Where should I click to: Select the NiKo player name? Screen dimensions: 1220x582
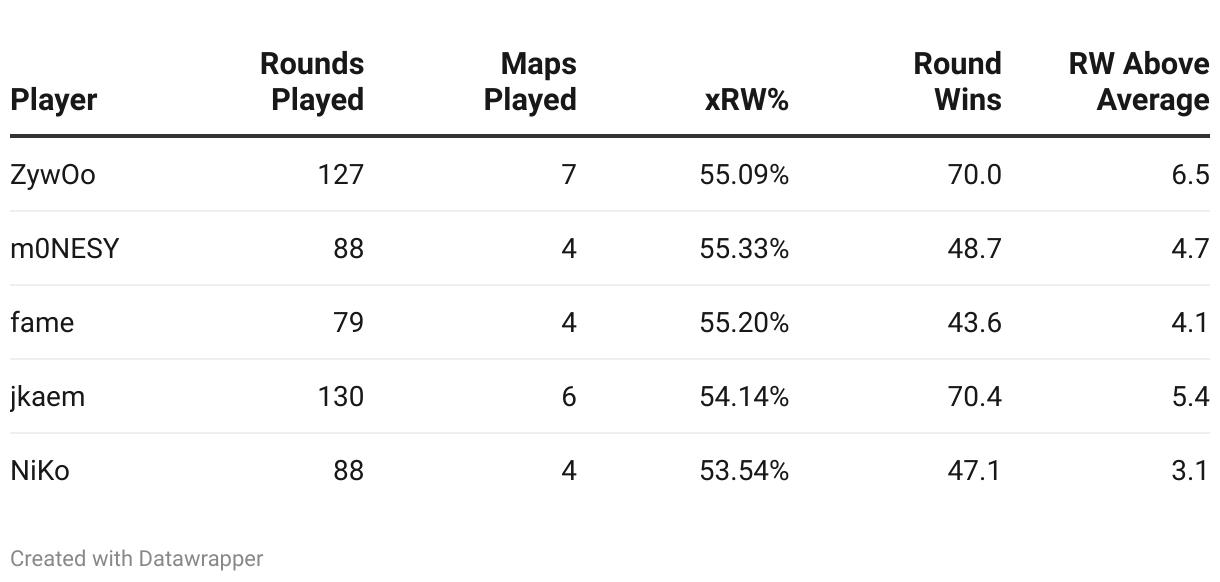40,470
